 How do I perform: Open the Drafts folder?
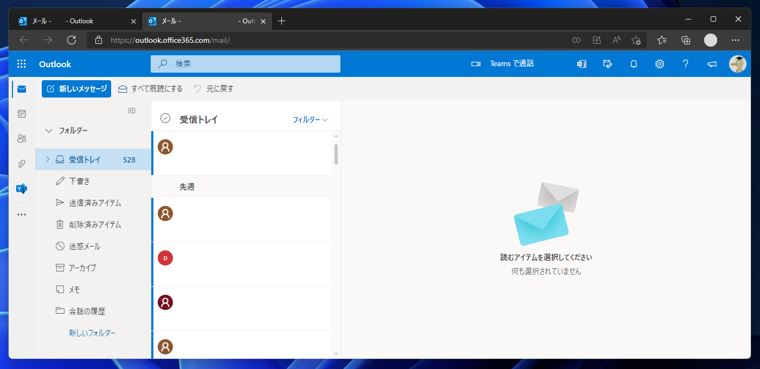93,181
